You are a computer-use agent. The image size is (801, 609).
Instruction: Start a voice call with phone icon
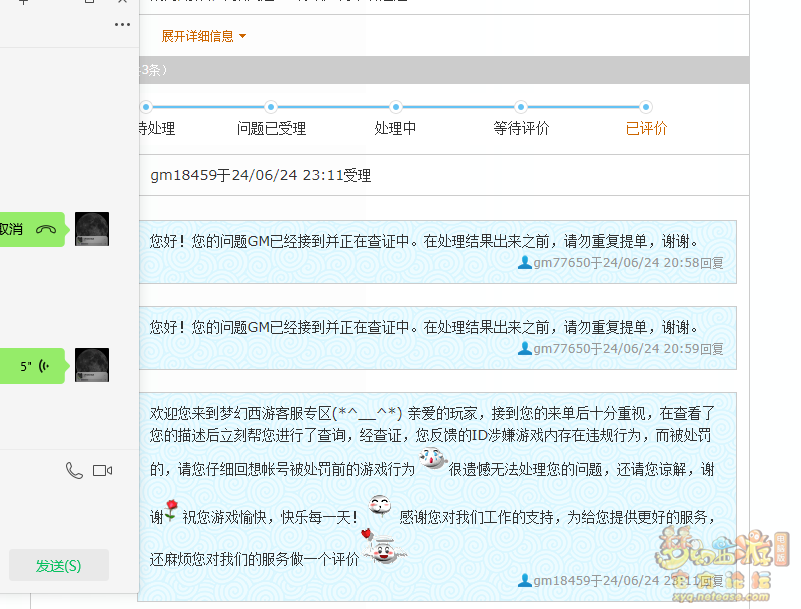point(74,470)
